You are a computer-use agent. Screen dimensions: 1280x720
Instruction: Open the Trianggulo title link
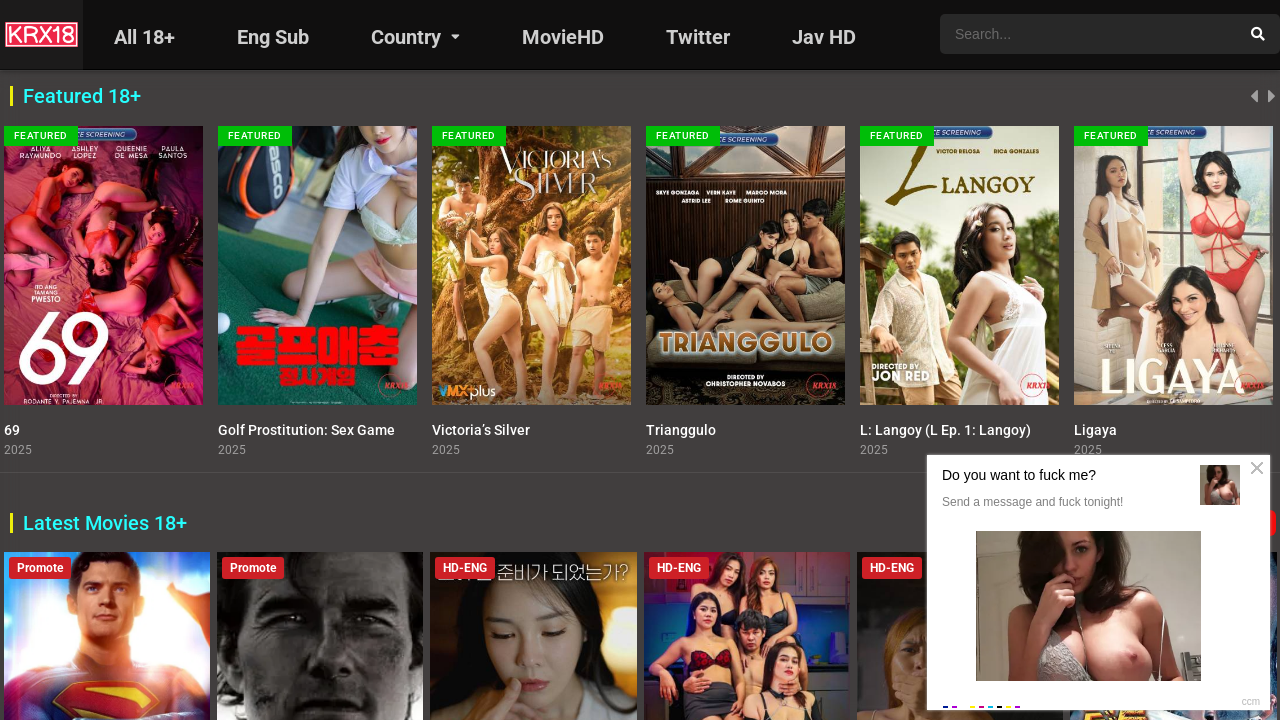coord(681,430)
